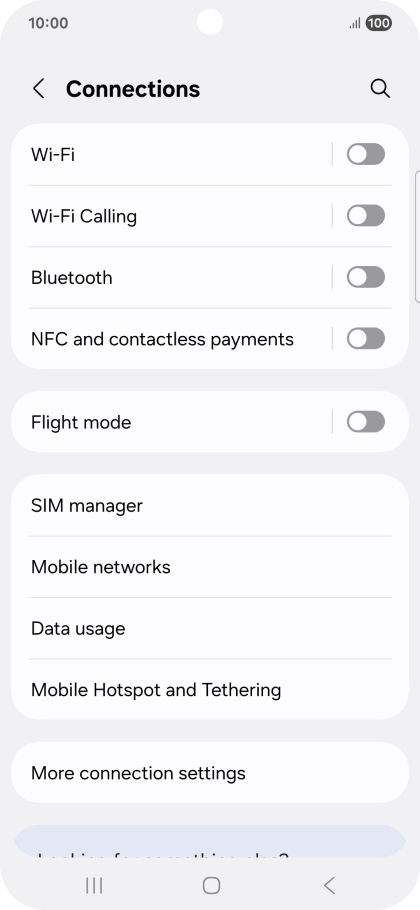
Task: Open Wi-Fi settings label
Action: point(53,155)
